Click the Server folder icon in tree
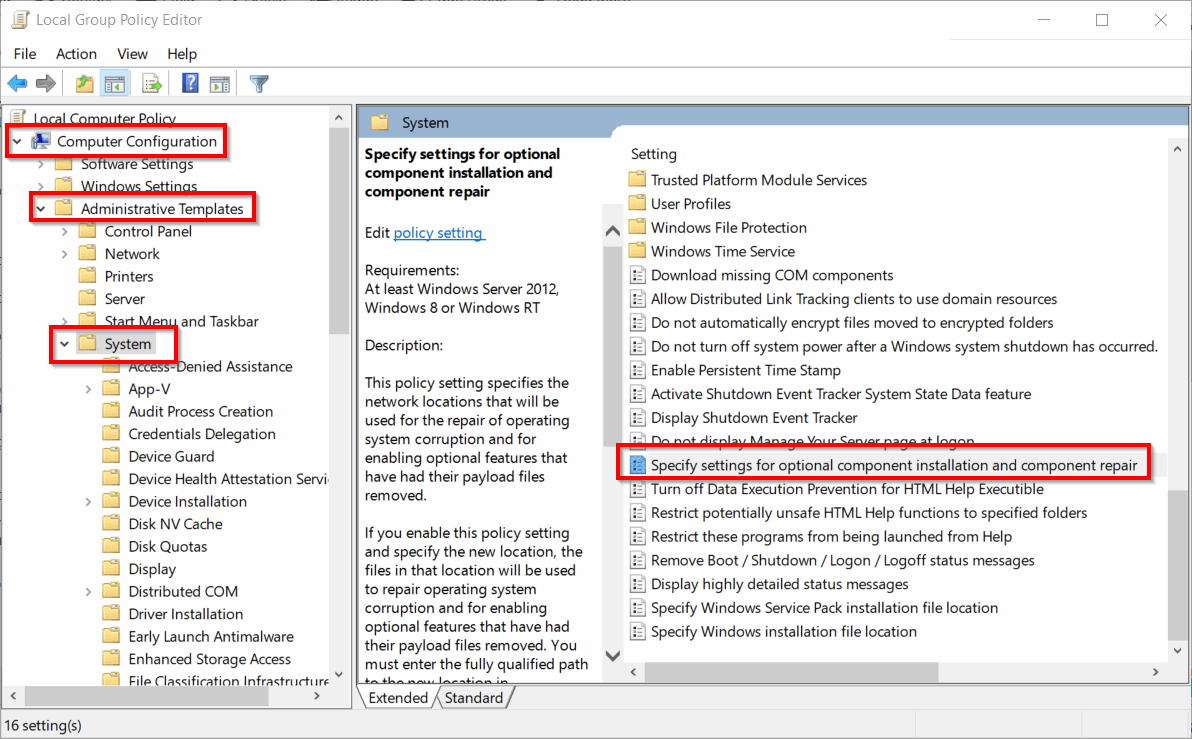 [87, 299]
